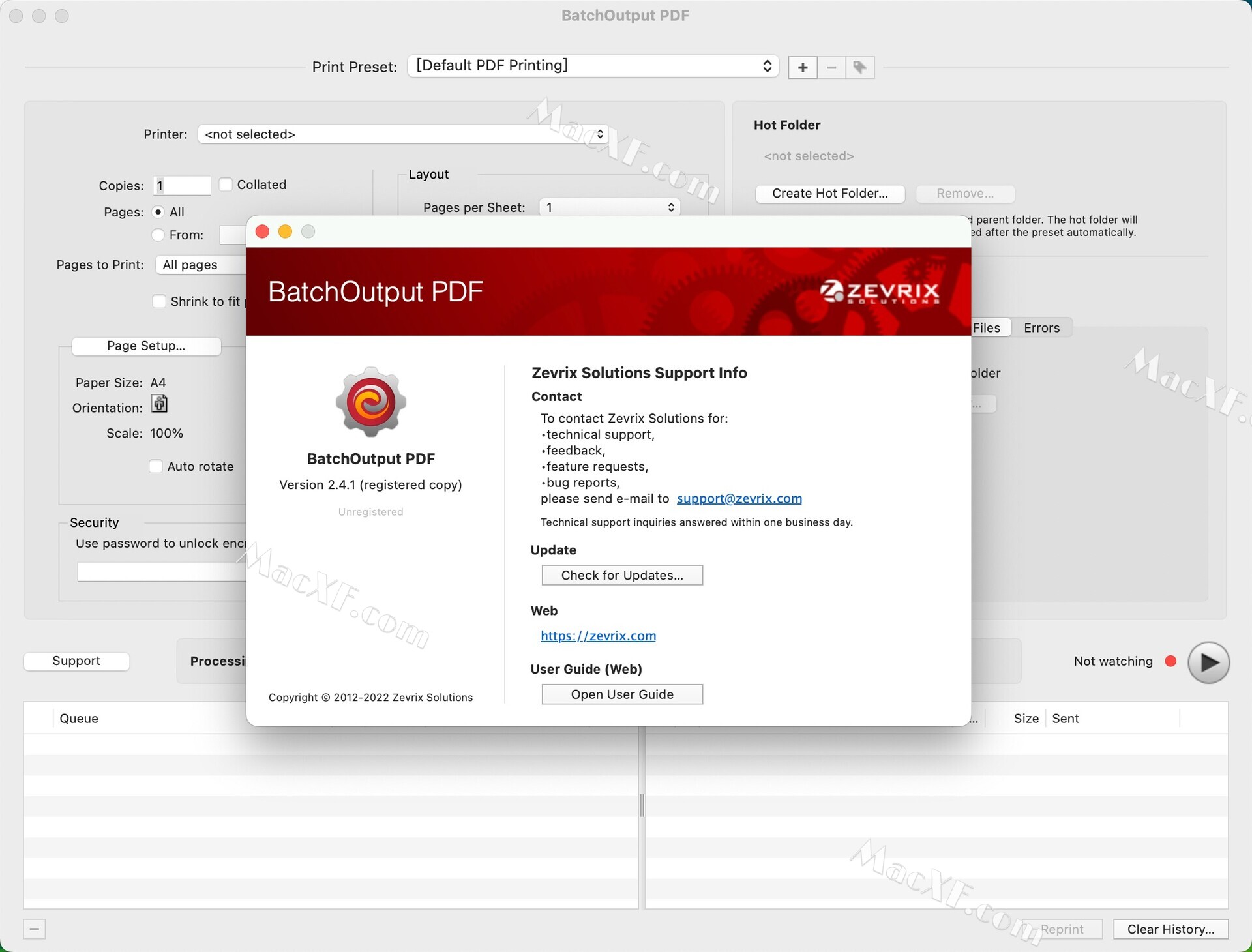1252x952 pixels.
Task: Click the Remove hot folder button
Action: click(965, 194)
